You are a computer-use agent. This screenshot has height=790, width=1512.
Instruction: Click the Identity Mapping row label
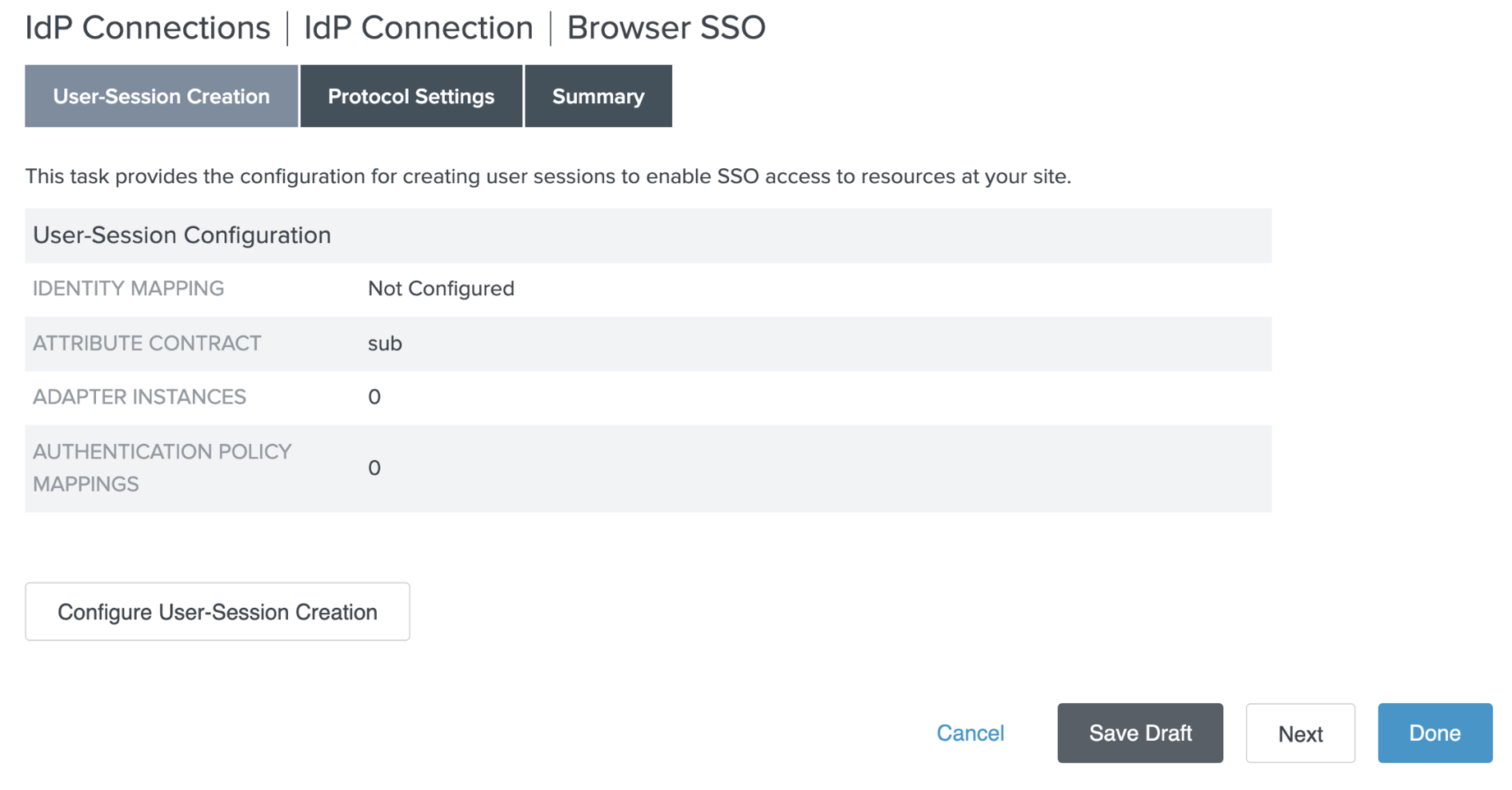pyautogui.click(x=128, y=289)
